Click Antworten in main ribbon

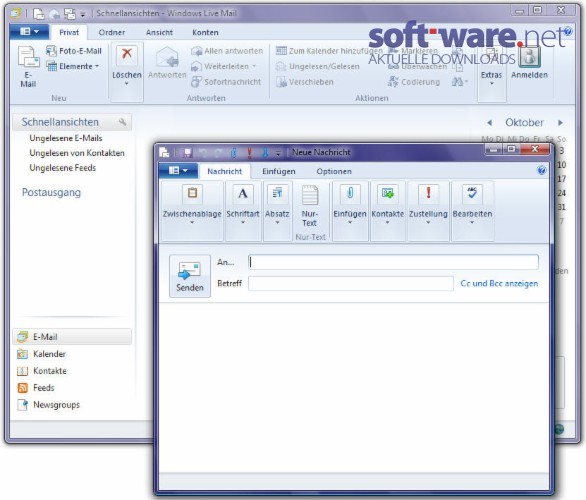tap(167, 64)
